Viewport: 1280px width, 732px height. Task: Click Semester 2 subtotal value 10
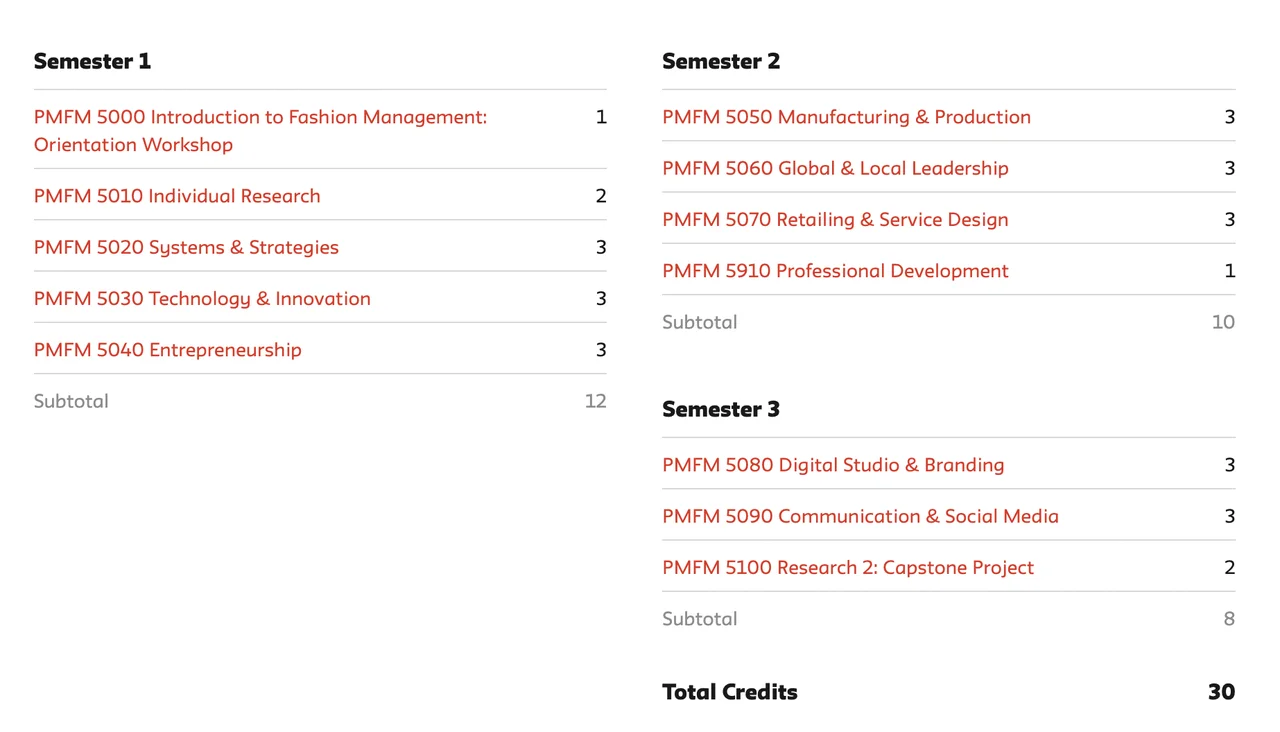1223,323
